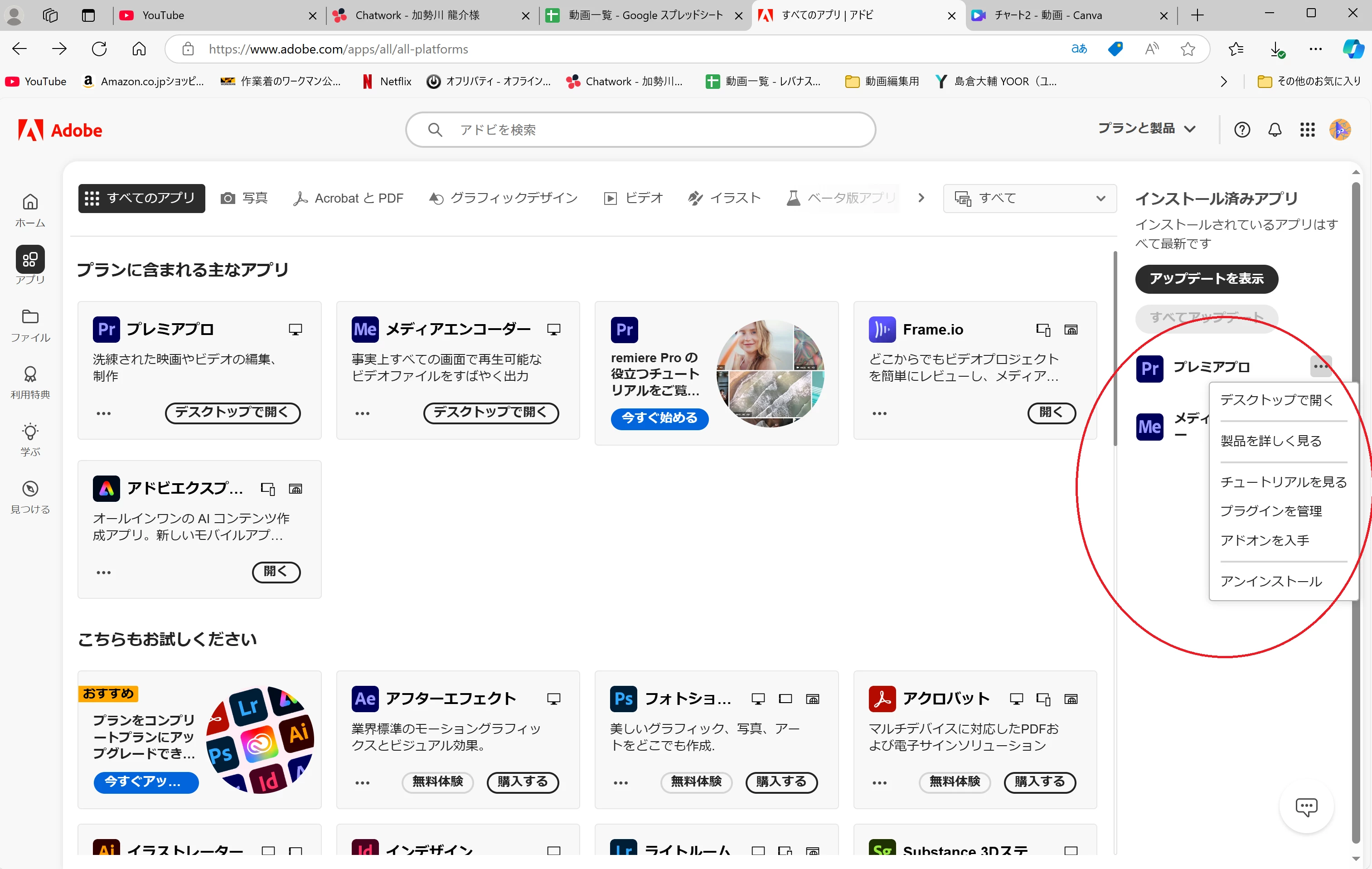Click the help question mark icon
Image resolution: width=1372 pixels, height=869 pixels.
coord(1241,130)
